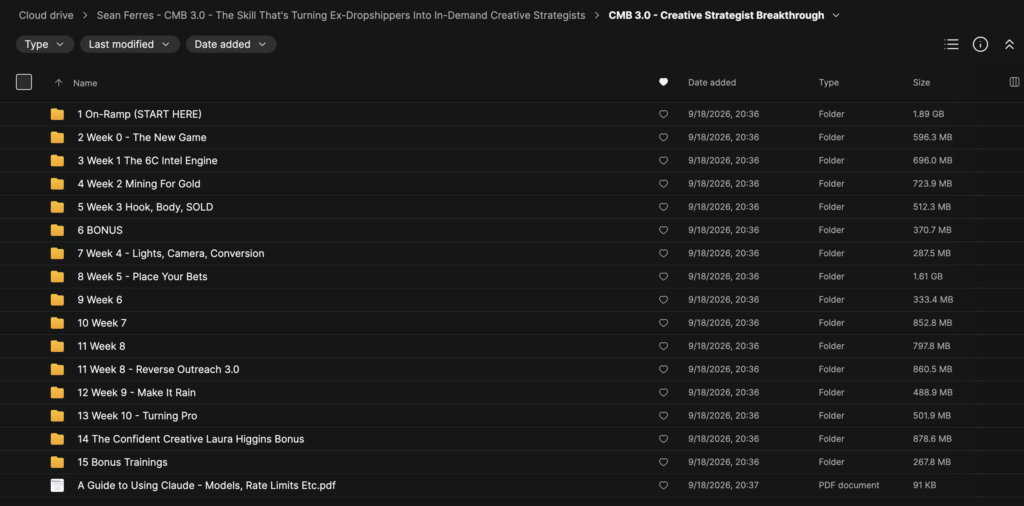
Task: Toggle heart for 8 Week 5 - Place Your Bets
Action: (664, 277)
